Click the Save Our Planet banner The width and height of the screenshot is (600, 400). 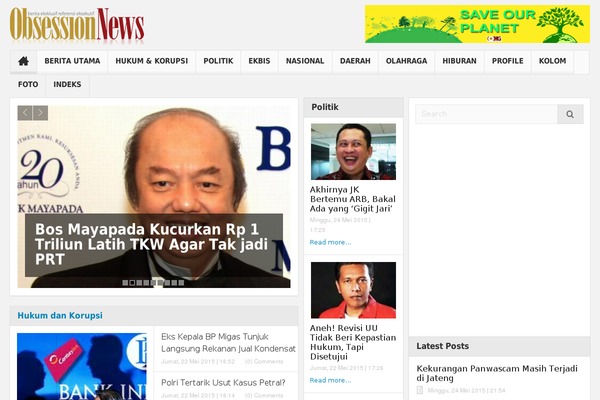coord(477,24)
